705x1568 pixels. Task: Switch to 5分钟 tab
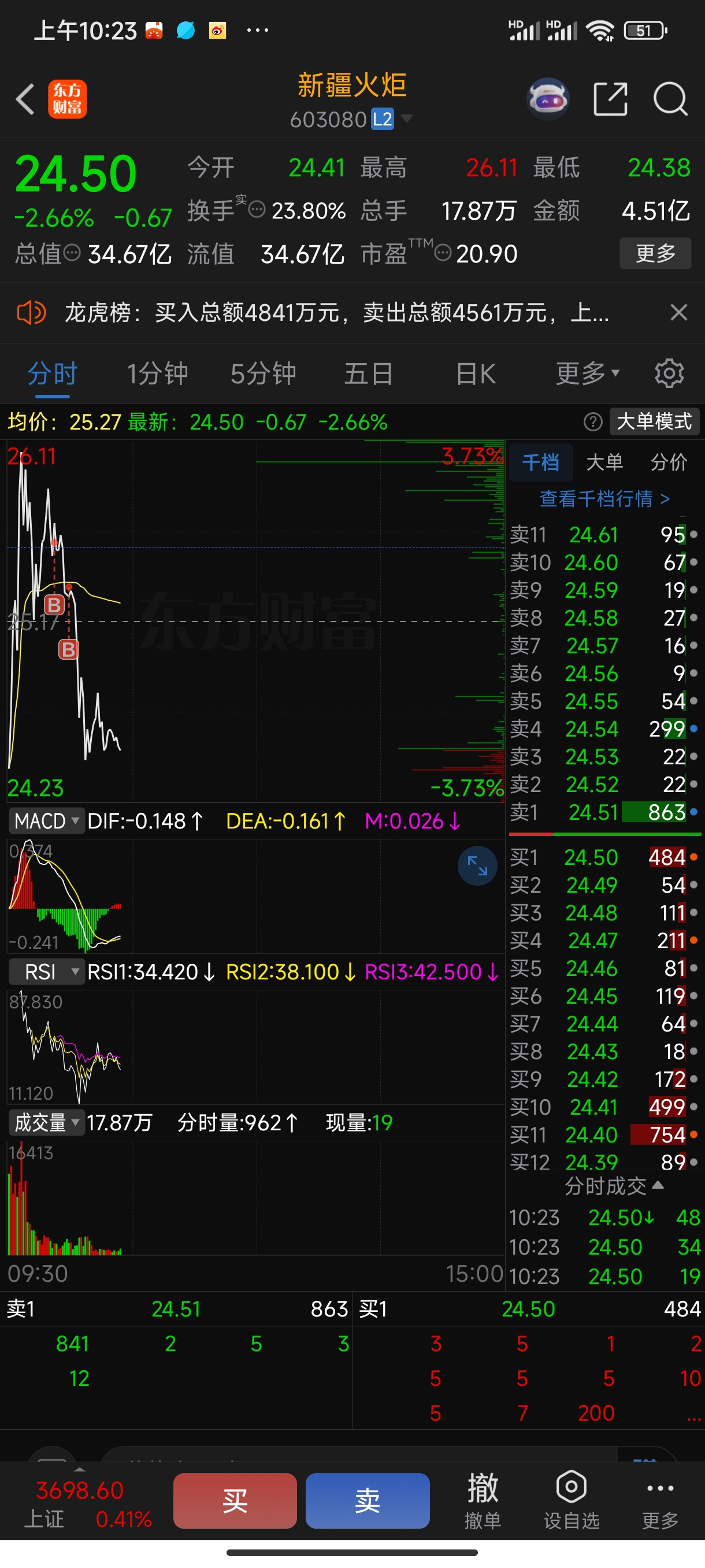[x=263, y=373]
